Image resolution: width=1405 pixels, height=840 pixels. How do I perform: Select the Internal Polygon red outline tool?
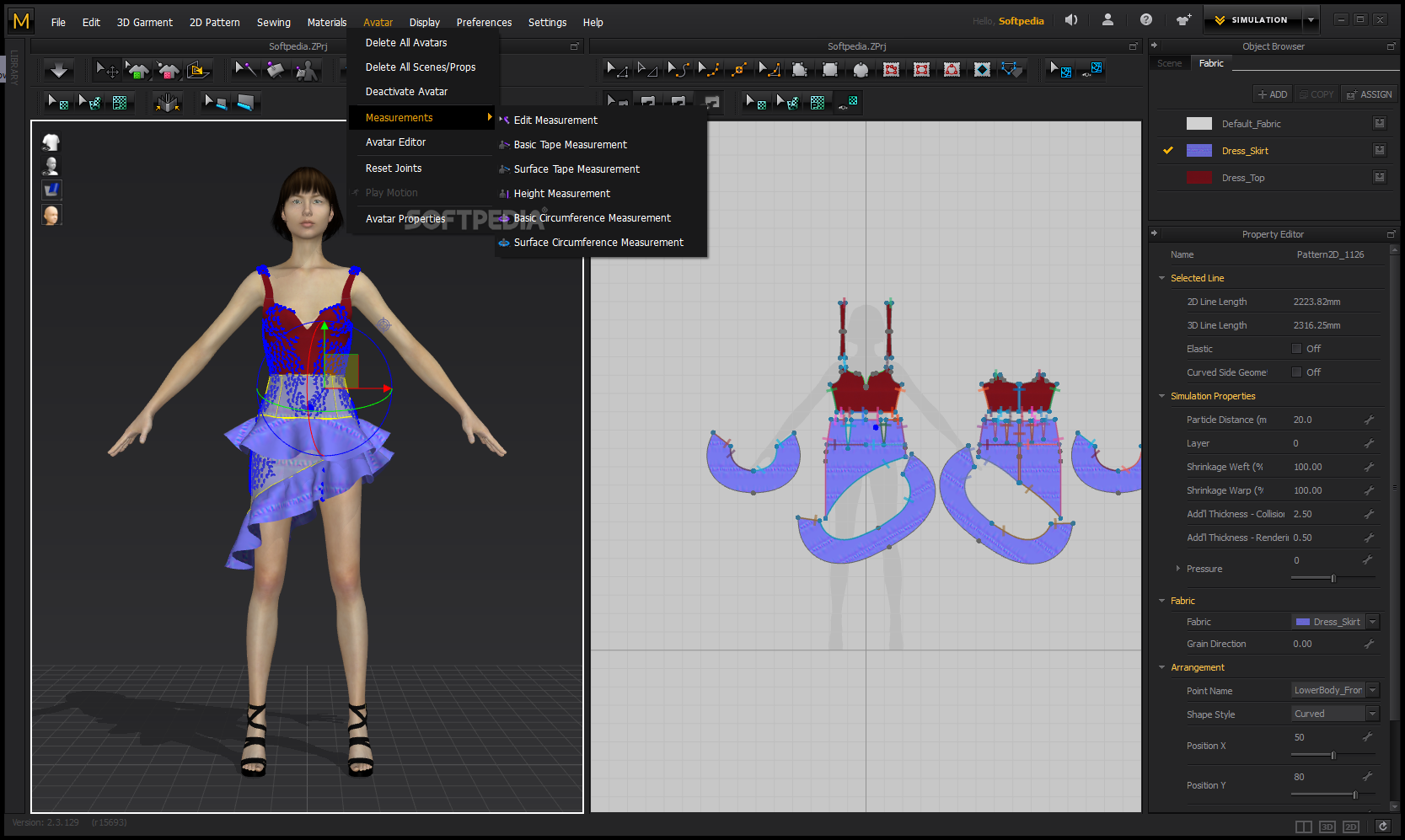(891, 69)
